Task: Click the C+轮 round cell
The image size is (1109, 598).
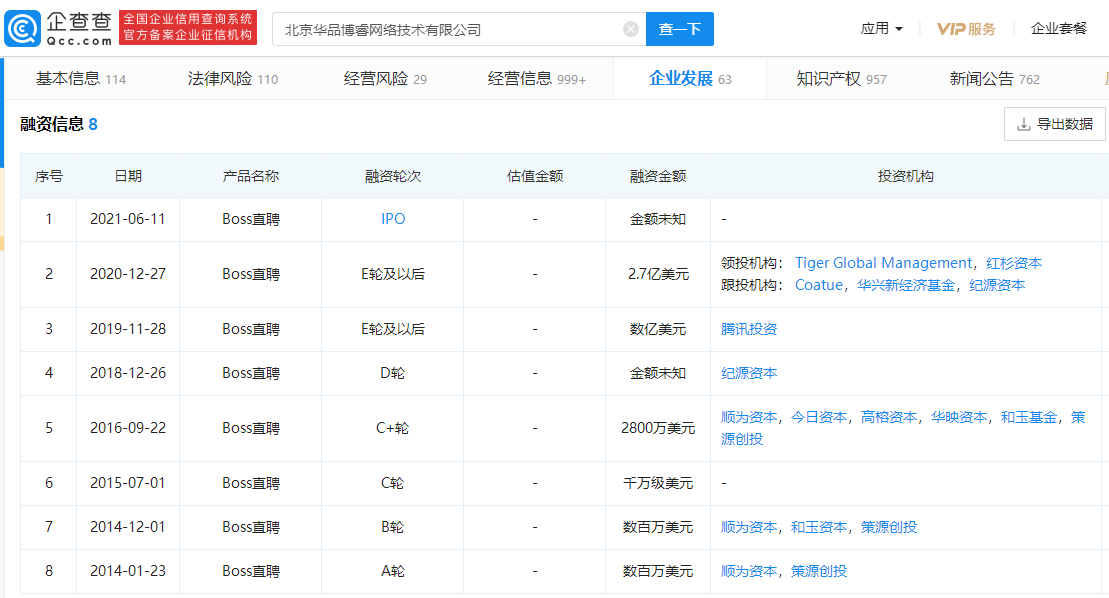Action: (x=393, y=428)
